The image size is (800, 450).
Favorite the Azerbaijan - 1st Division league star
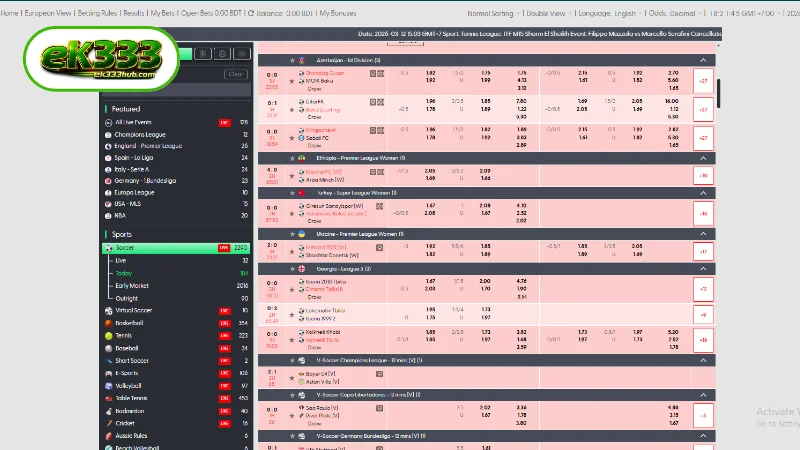click(292, 60)
